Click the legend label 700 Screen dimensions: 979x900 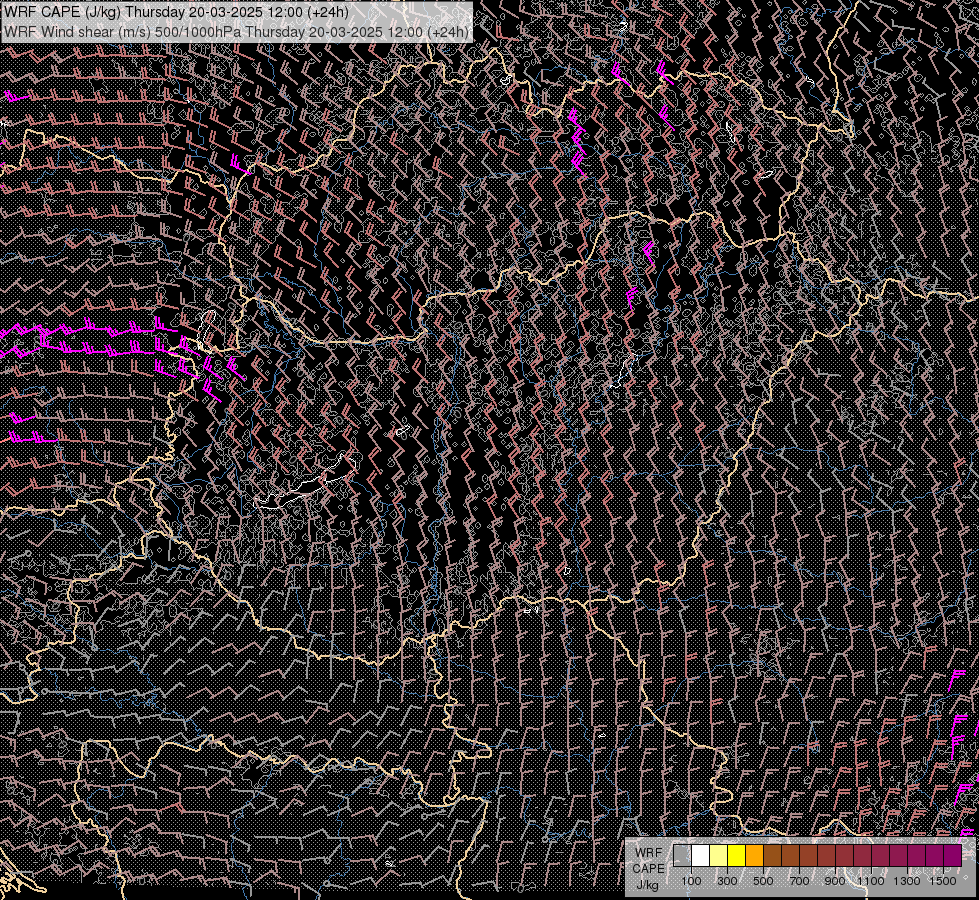click(x=799, y=881)
